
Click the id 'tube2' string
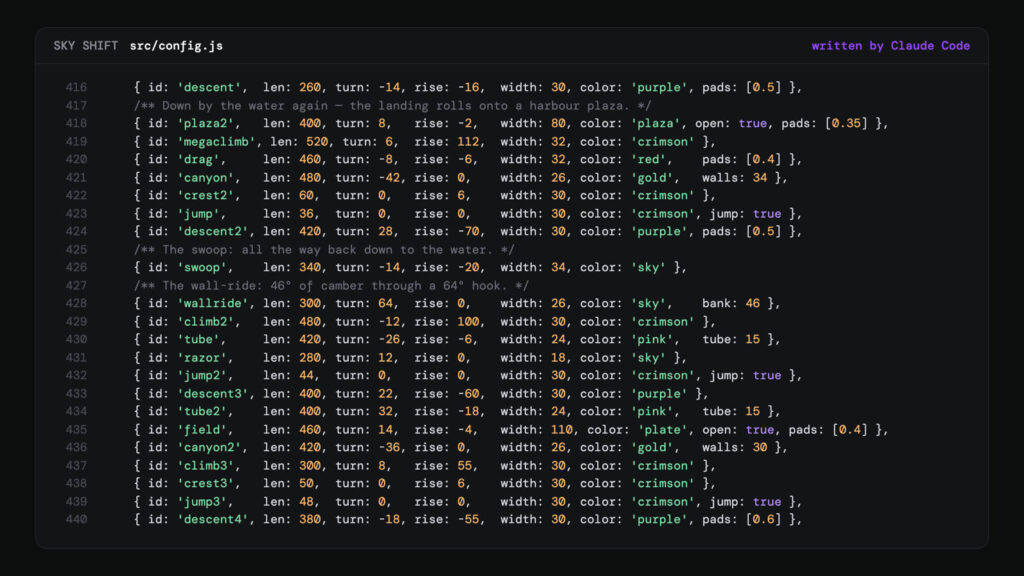(202, 411)
